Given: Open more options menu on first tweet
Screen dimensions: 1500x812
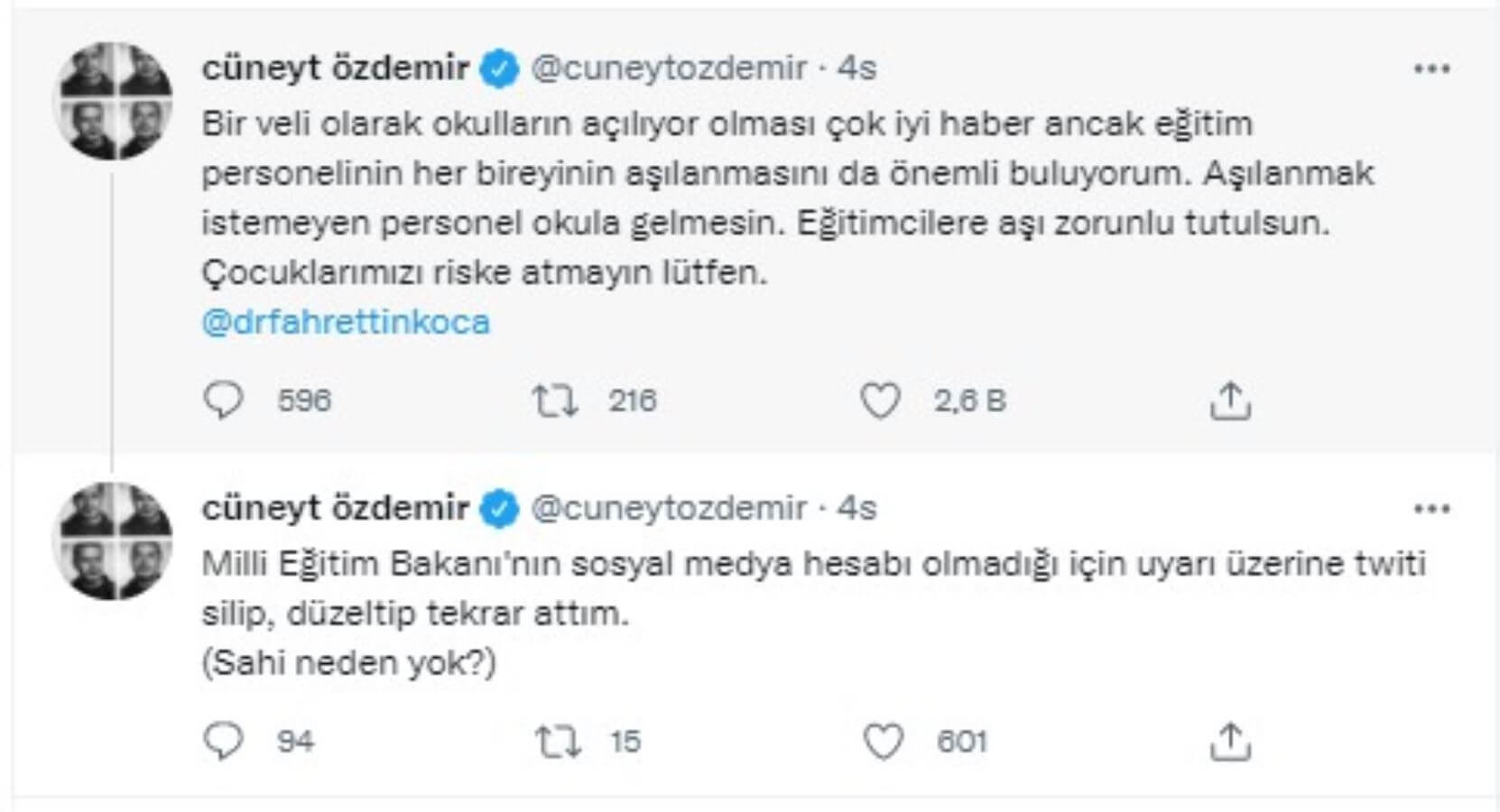Looking at the screenshot, I should (1431, 69).
